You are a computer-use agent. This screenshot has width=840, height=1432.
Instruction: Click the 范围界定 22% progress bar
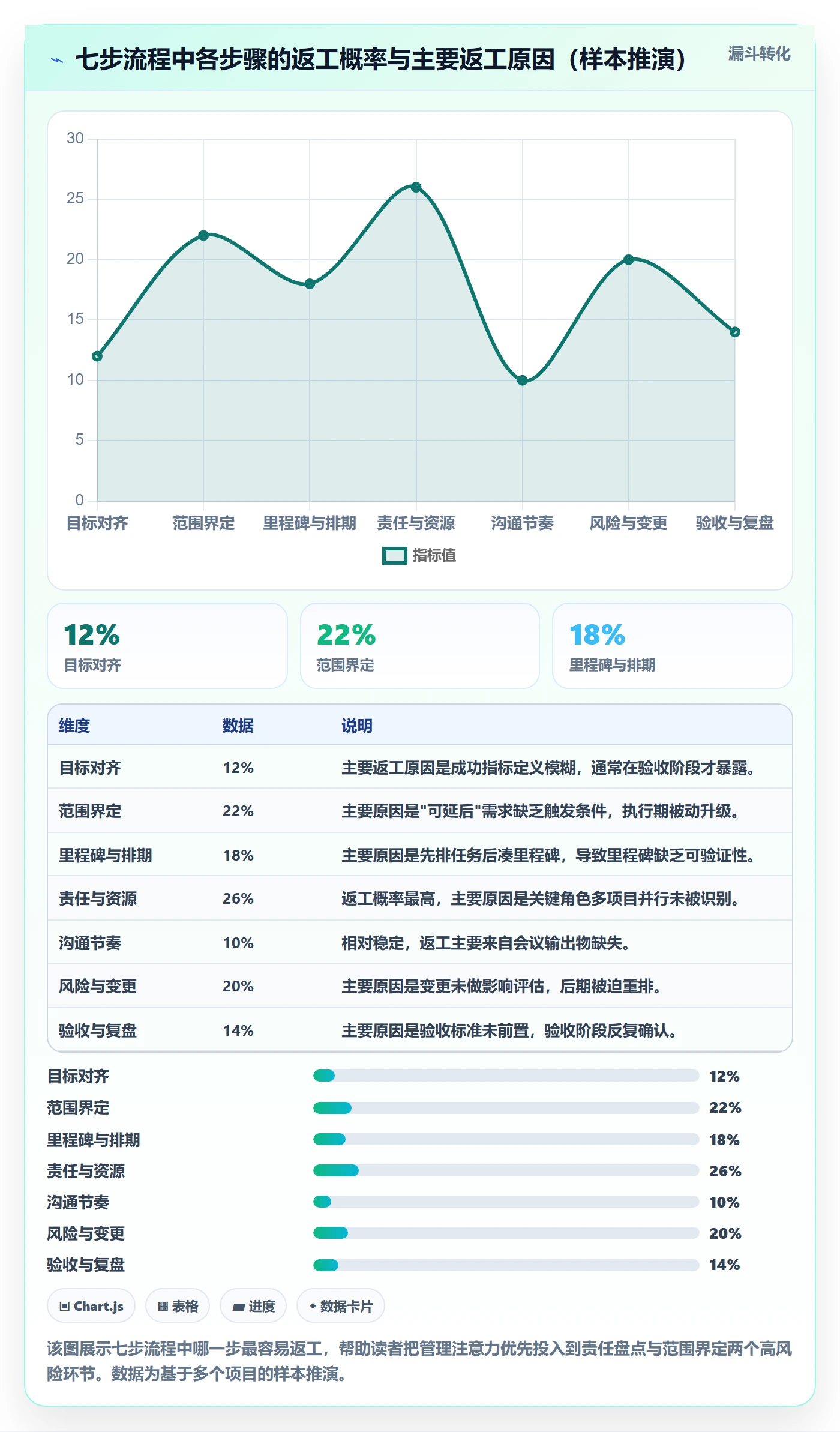[506, 1107]
